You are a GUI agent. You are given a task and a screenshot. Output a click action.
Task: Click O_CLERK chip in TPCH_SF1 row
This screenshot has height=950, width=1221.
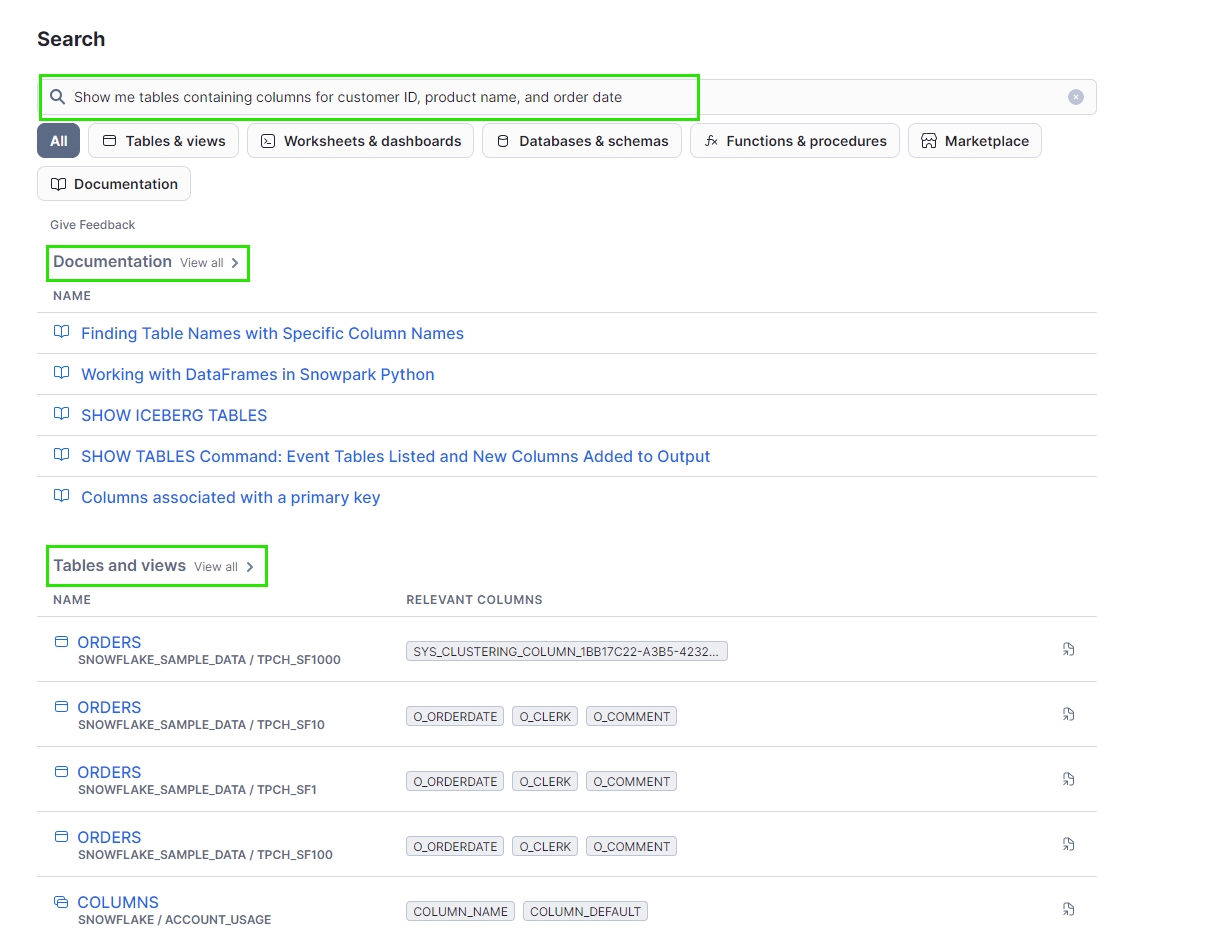[545, 781]
